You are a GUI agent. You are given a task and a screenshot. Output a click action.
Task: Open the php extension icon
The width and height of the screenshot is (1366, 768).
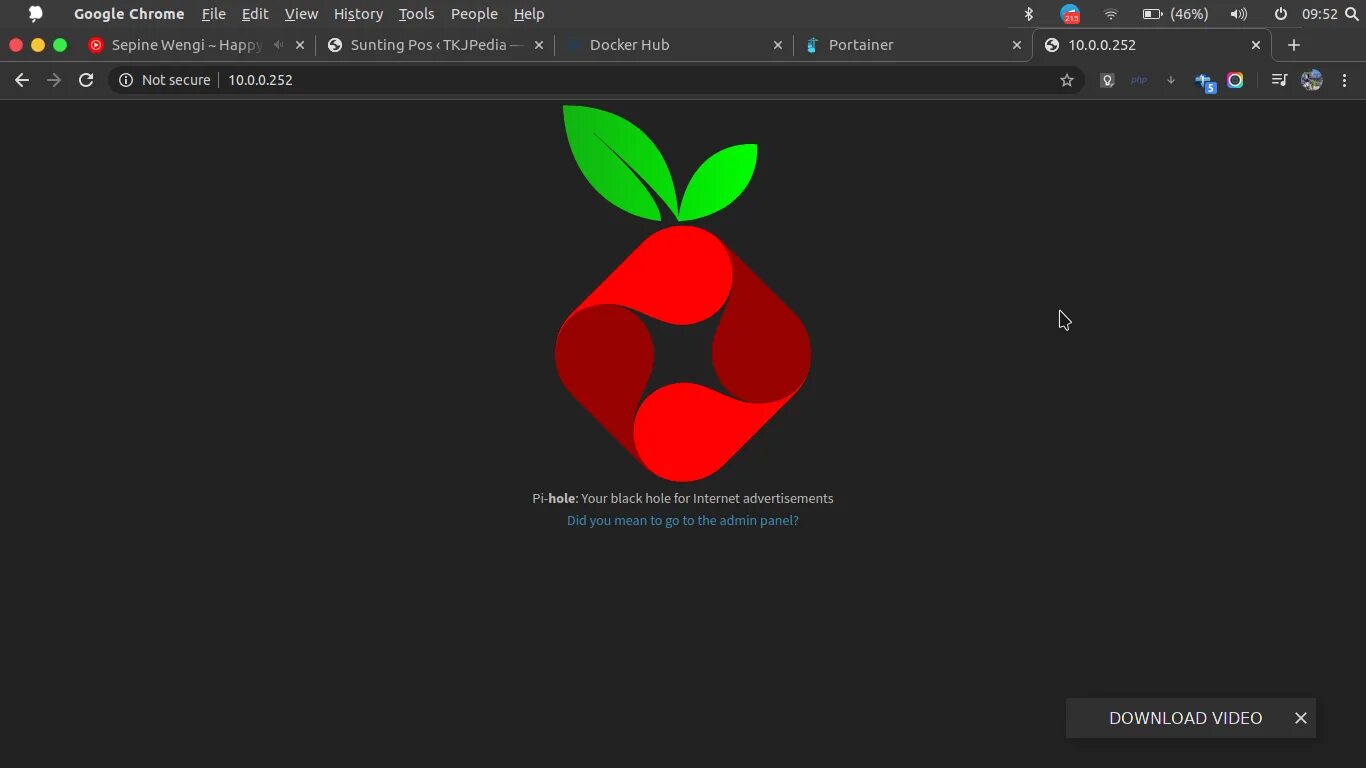(1139, 80)
